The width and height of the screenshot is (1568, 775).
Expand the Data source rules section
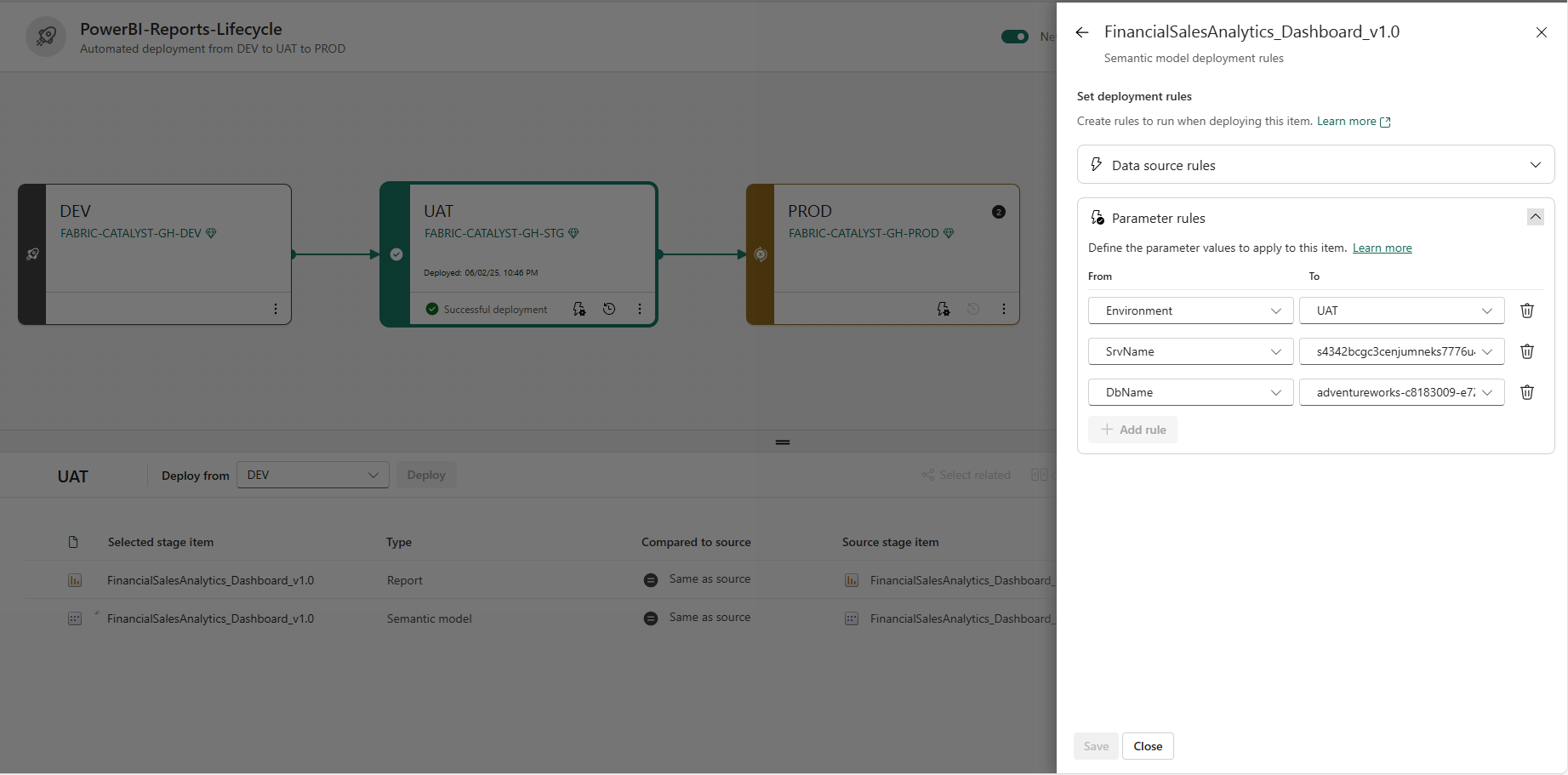click(1315, 165)
